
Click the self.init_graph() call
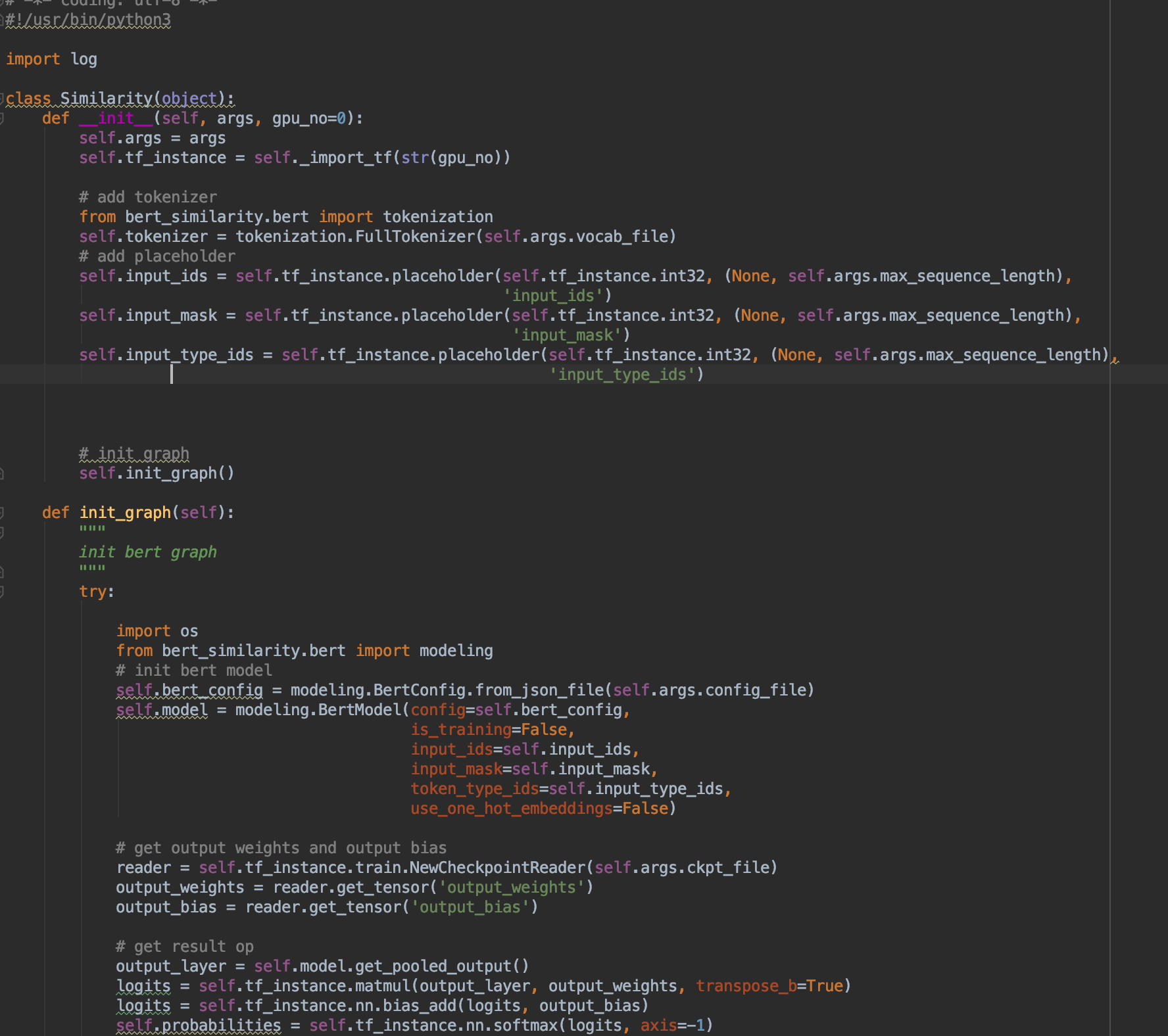[x=157, y=473]
